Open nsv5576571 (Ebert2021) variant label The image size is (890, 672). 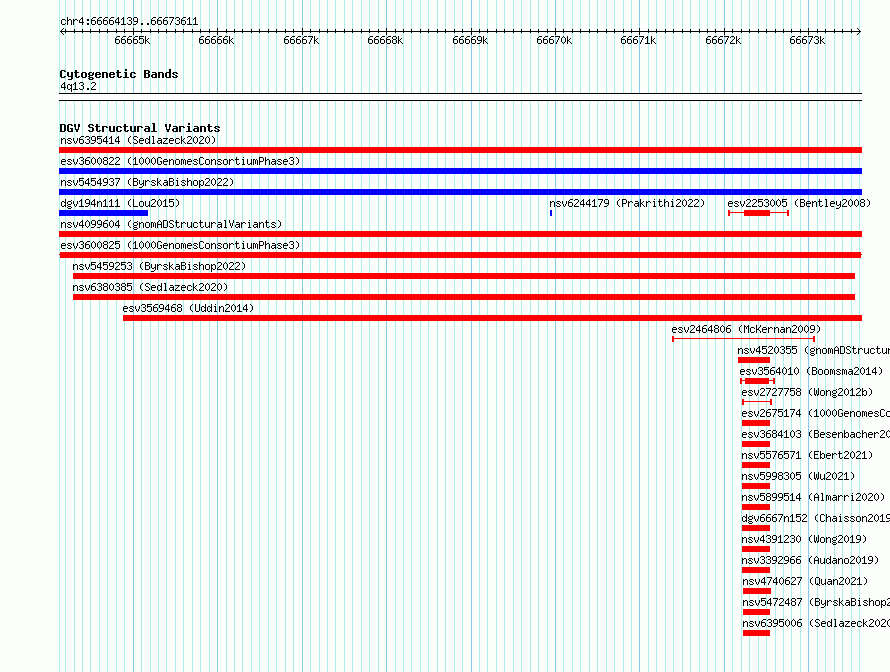(807, 455)
